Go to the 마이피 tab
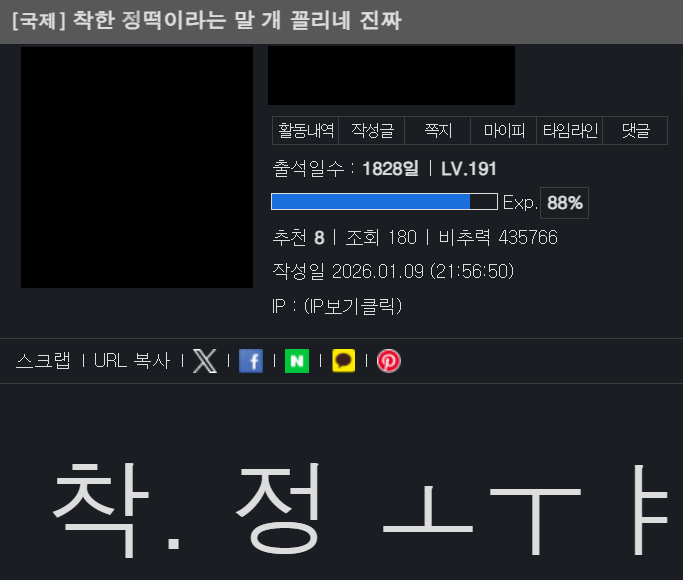Image resolution: width=683 pixels, height=580 pixels. pyautogui.click(x=504, y=130)
